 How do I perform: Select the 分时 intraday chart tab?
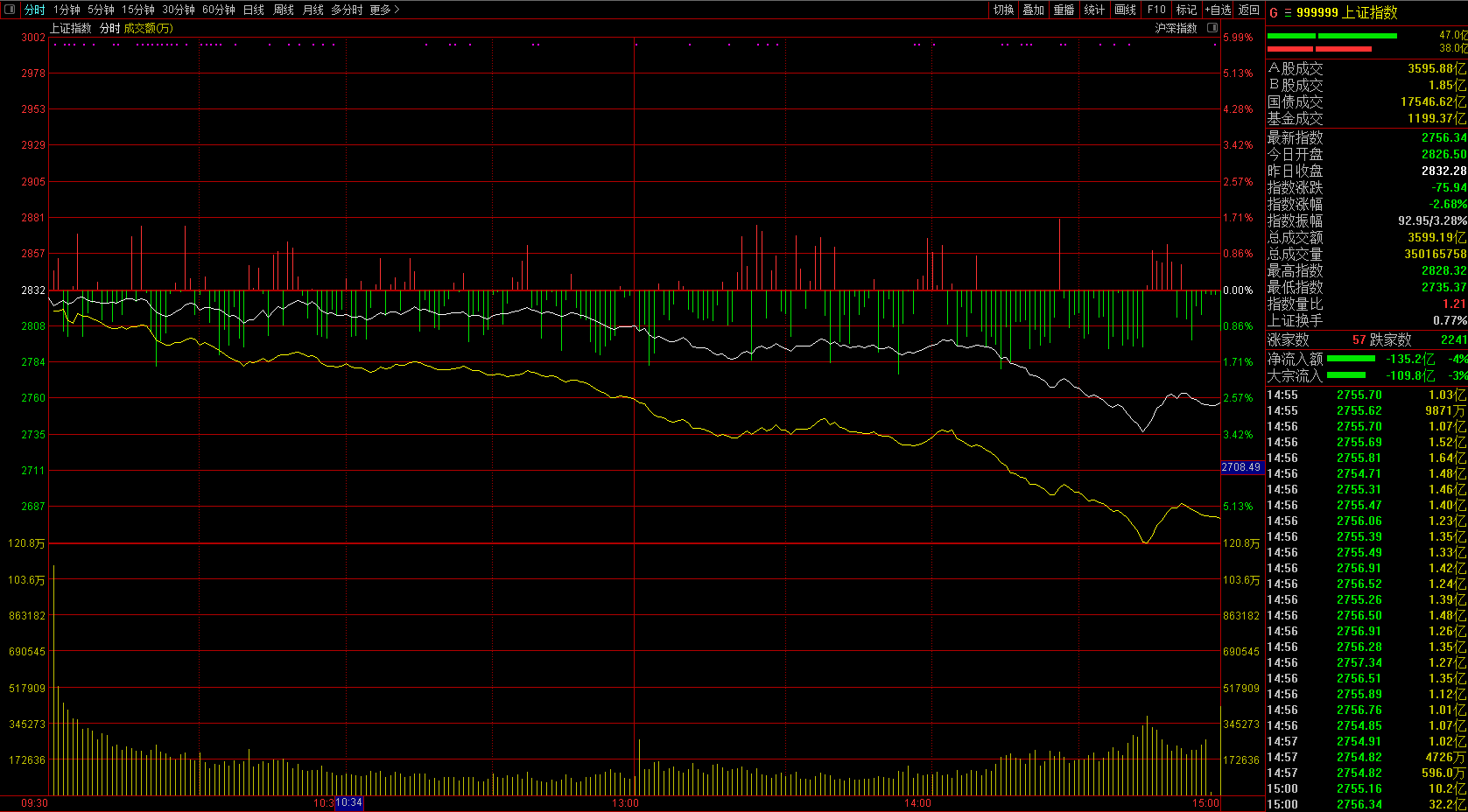pyautogui.click(x=34, y=10)
